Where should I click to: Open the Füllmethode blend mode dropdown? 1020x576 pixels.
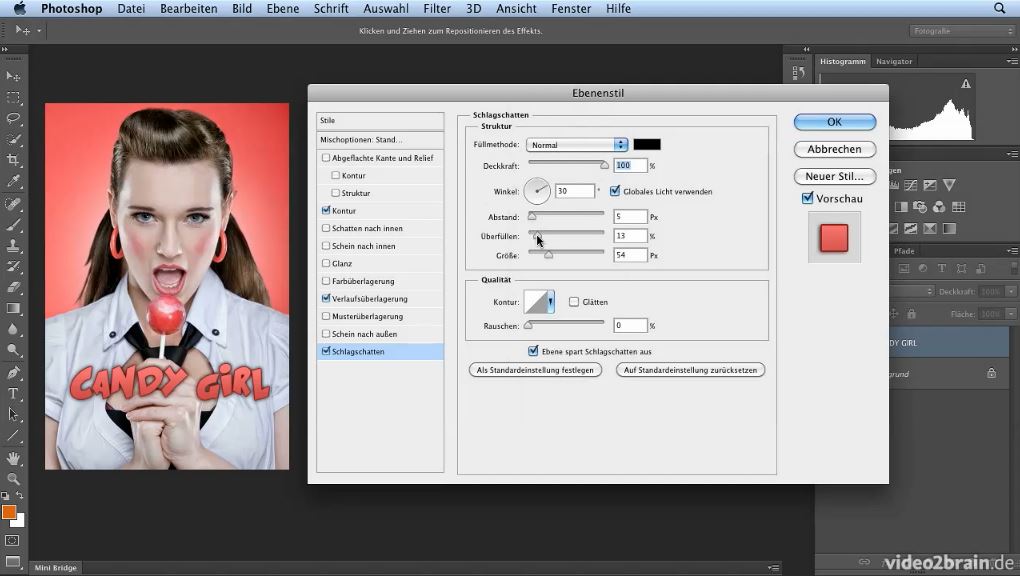577,144
